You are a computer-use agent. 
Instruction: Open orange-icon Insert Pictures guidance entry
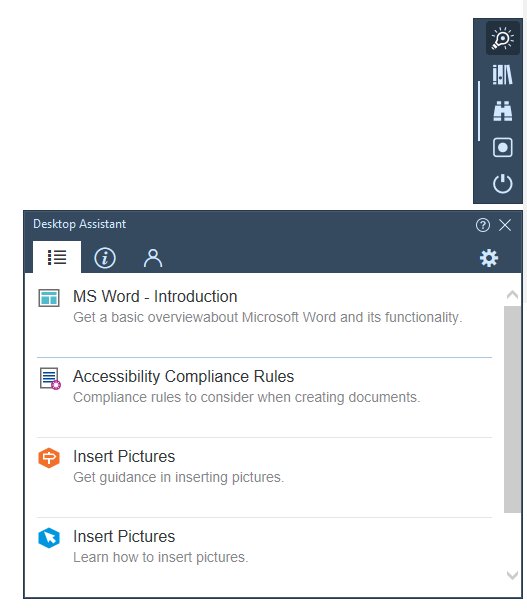pyautogui.click(x=264, y=478)
